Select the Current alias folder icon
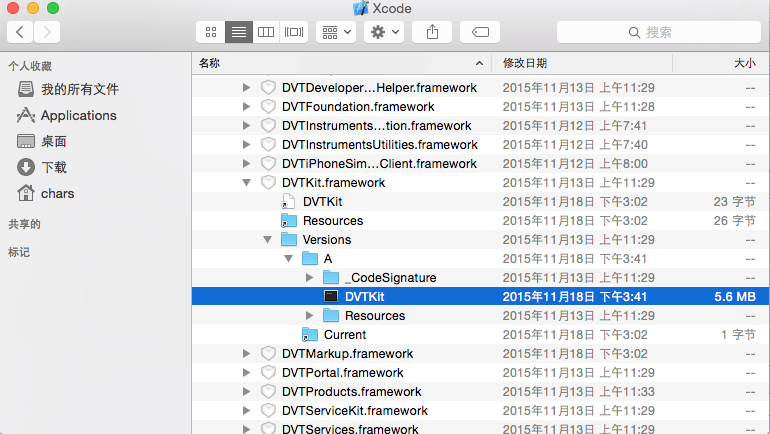The width and height of the screenshot is (770, 434). (310, 335)
